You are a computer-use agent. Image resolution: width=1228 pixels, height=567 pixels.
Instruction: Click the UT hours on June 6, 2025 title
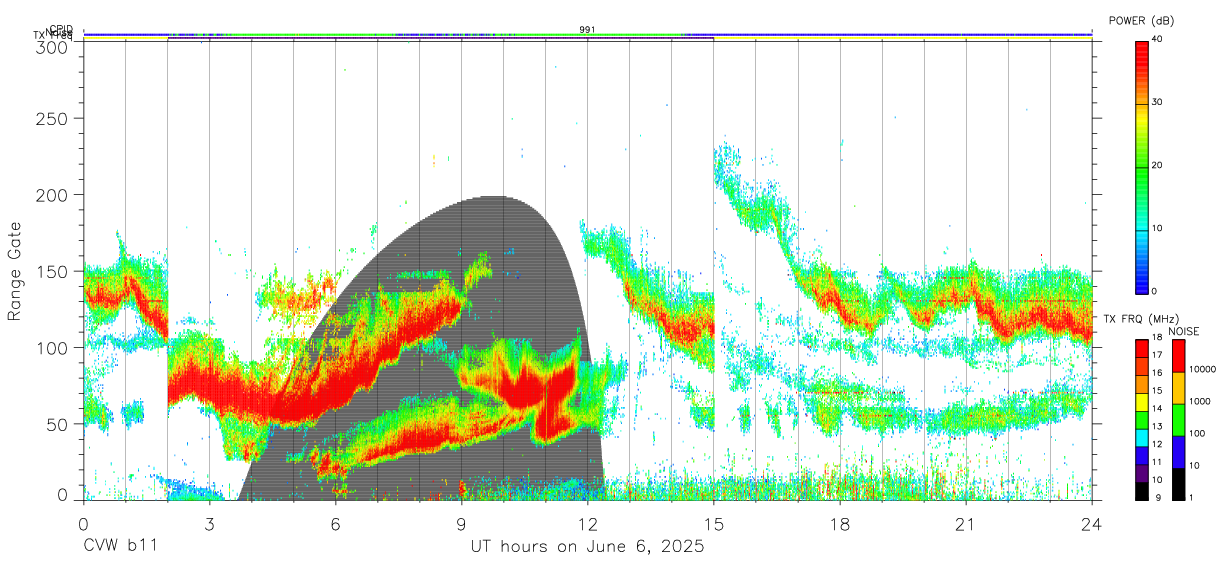(588, 547)
